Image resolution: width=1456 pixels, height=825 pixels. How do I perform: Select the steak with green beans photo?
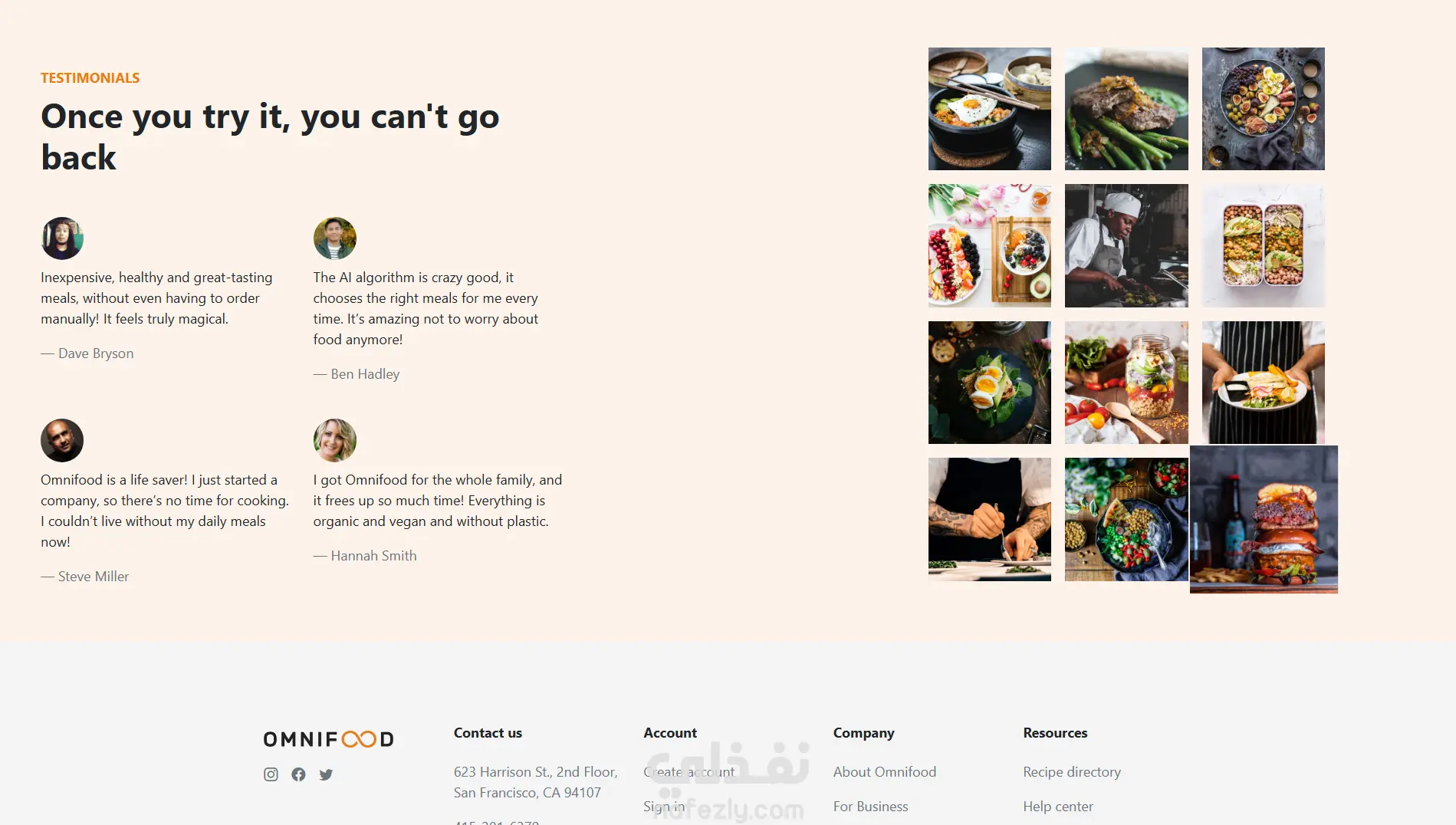point(1126,109)
